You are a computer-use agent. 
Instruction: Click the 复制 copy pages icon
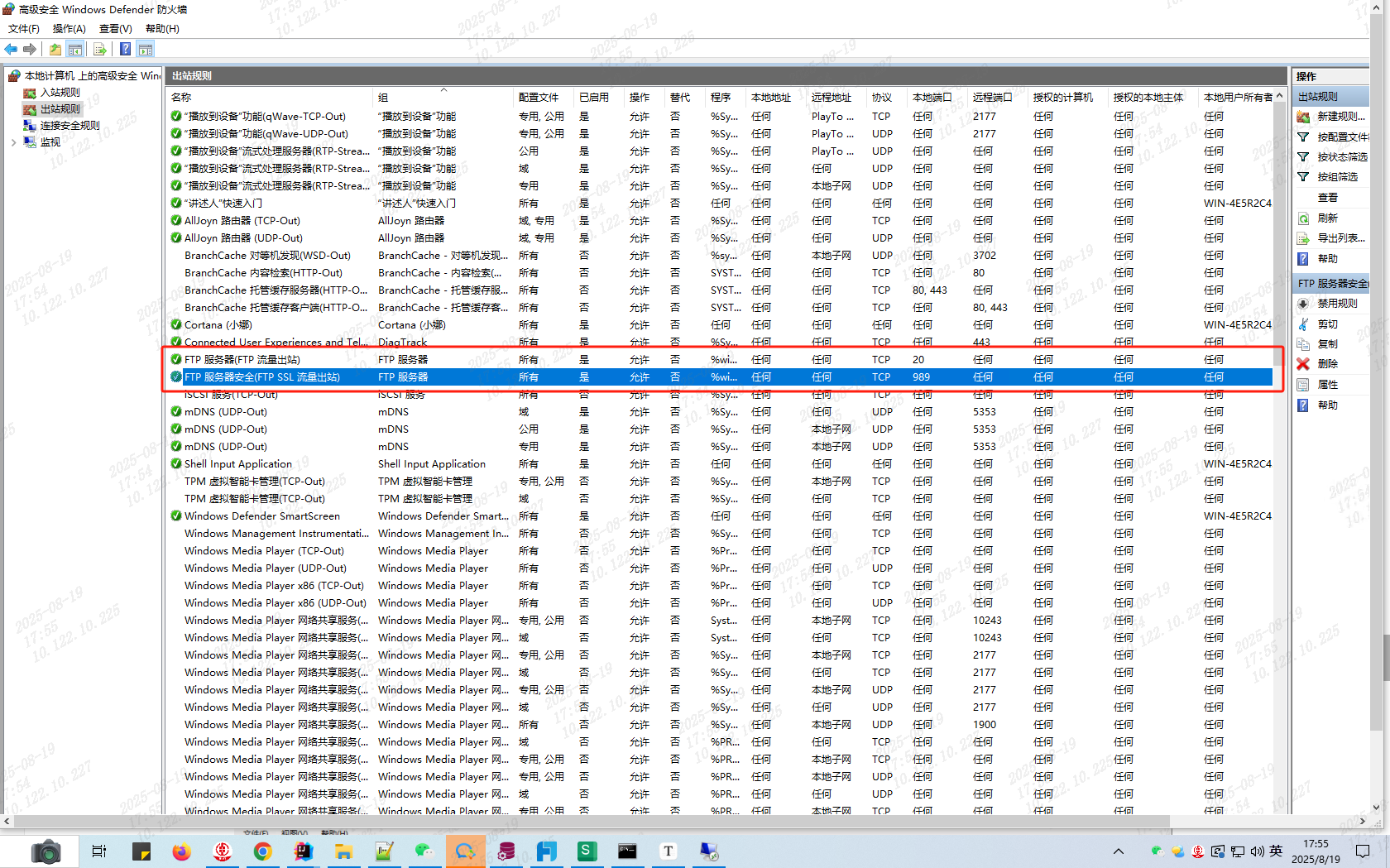click(1303, 344)
